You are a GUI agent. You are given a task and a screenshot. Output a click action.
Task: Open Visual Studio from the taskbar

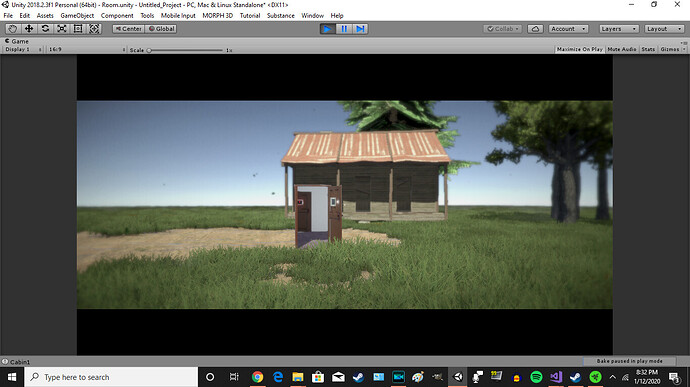point(556,377)
